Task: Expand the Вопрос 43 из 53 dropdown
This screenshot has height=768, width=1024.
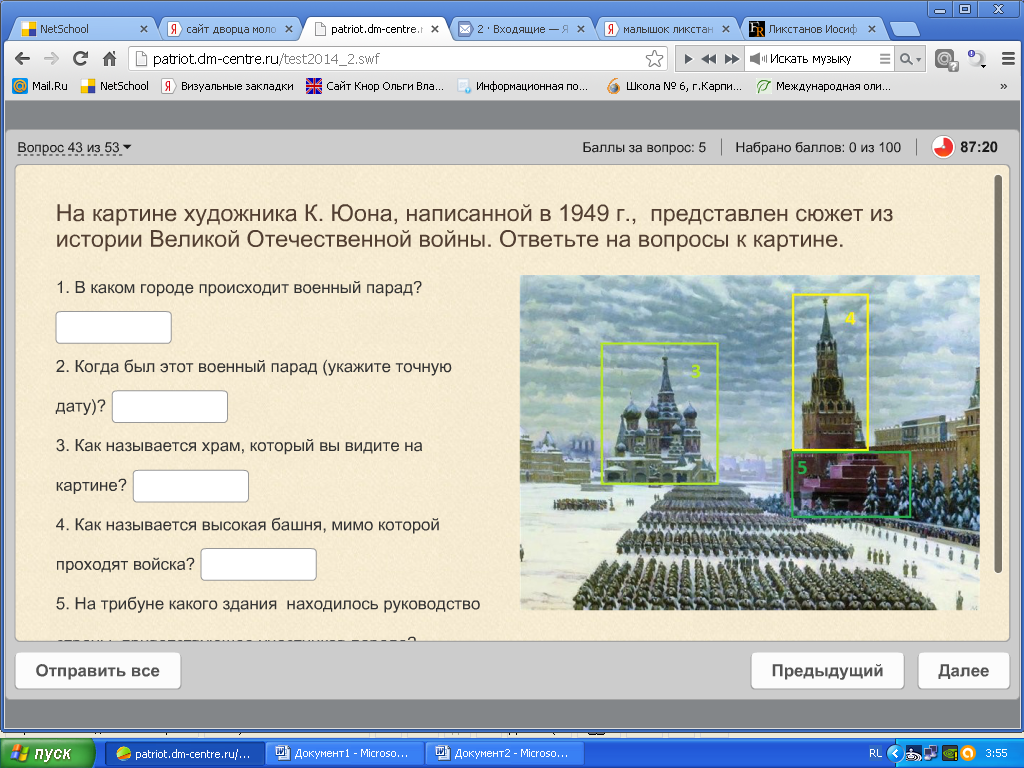Action: pyautogui.click(x=74, y=148)
